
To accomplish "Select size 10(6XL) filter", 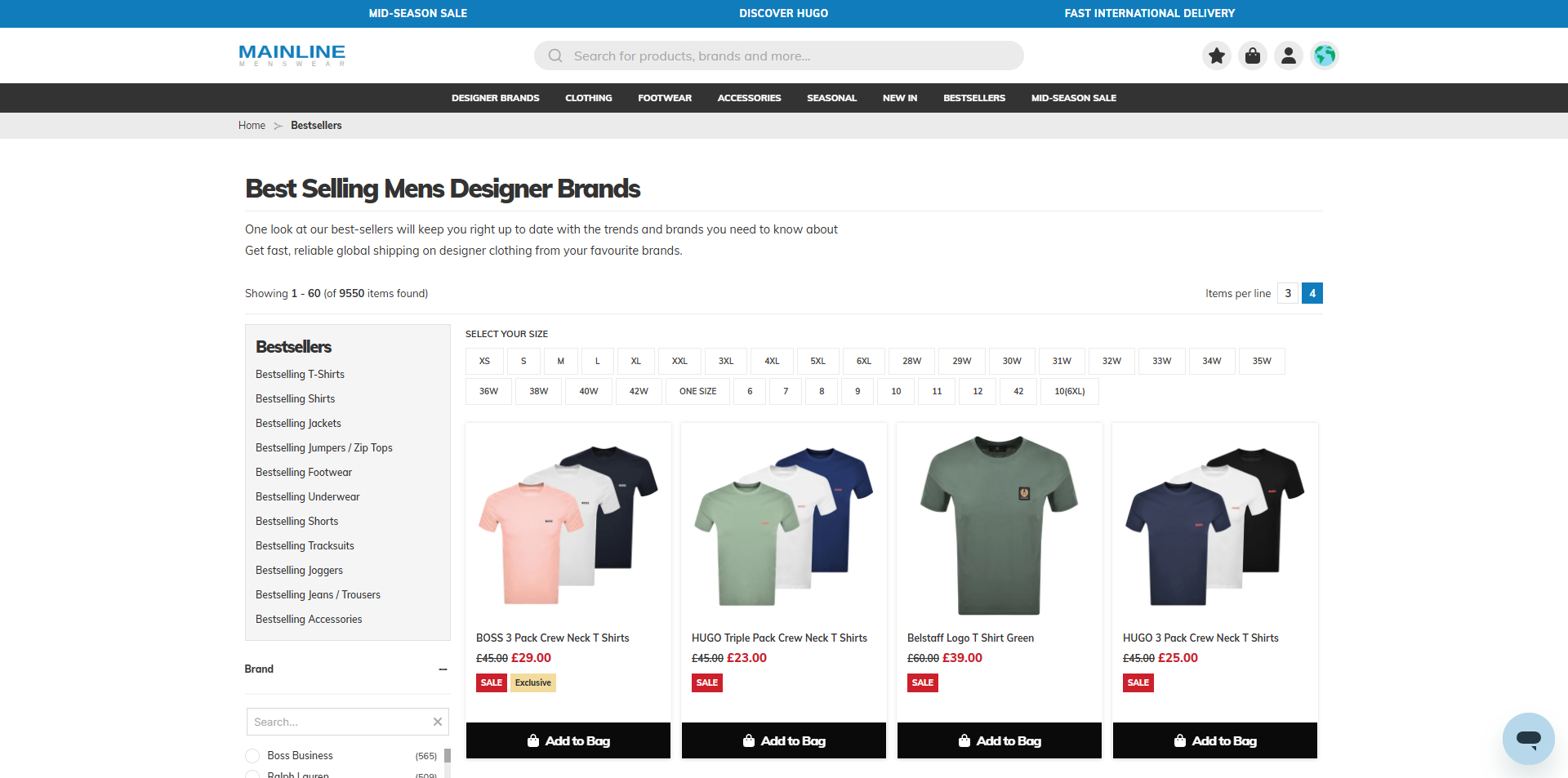I will click(1070, 391).
